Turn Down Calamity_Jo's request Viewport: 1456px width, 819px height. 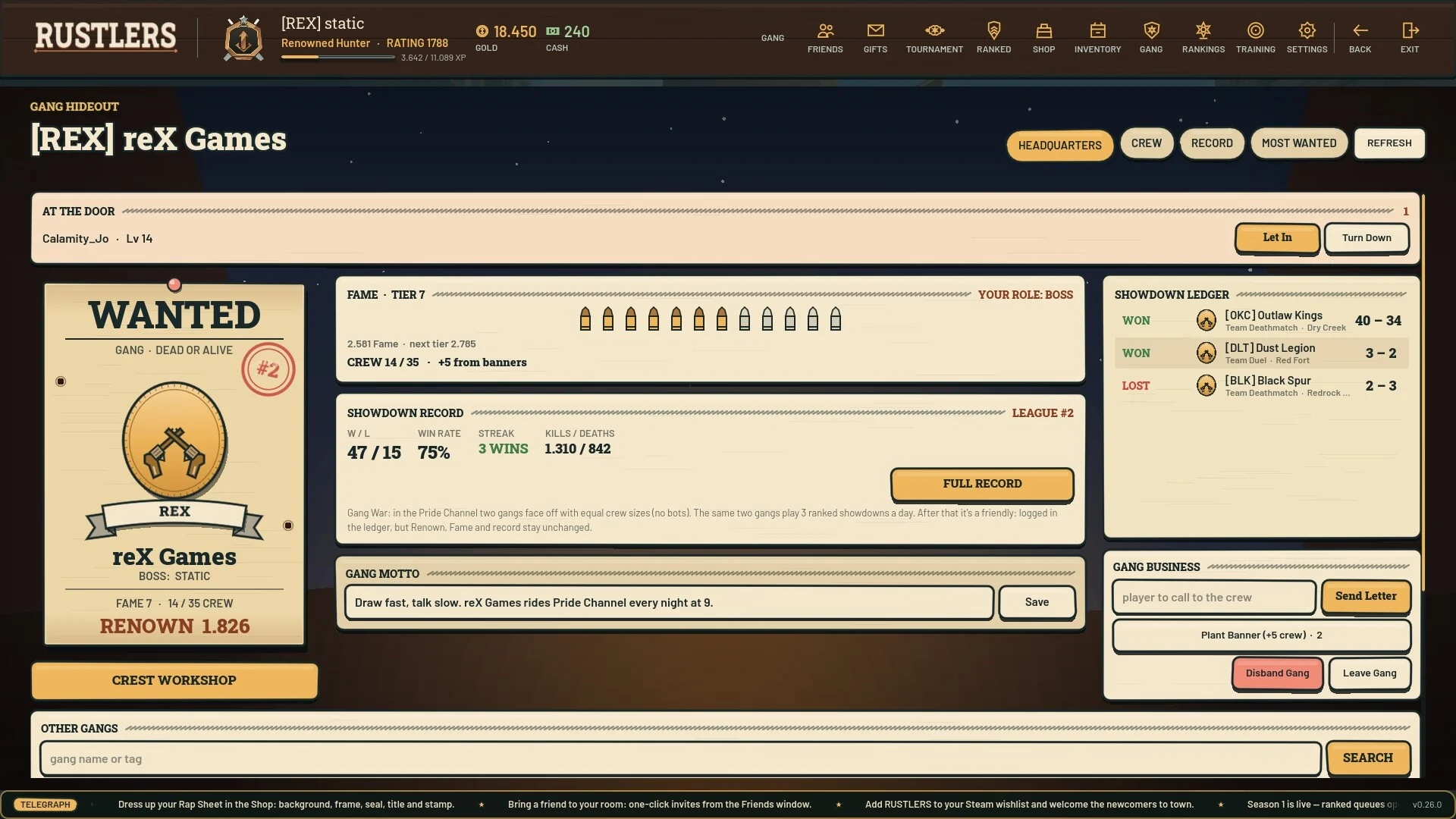pyautogui.click(x=1367, y=238)
